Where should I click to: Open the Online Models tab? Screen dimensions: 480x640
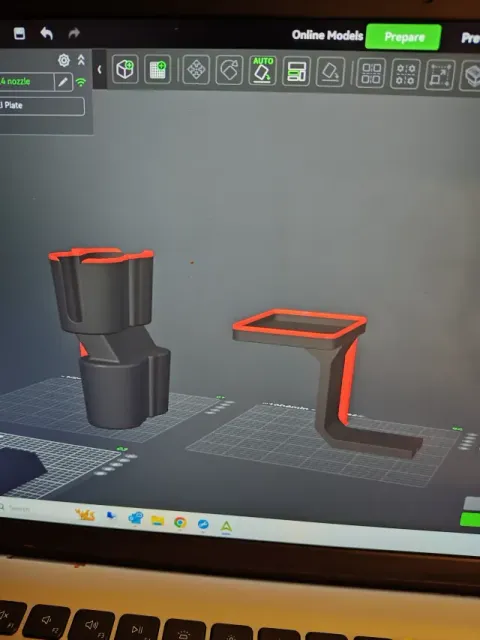coord(327,36)
